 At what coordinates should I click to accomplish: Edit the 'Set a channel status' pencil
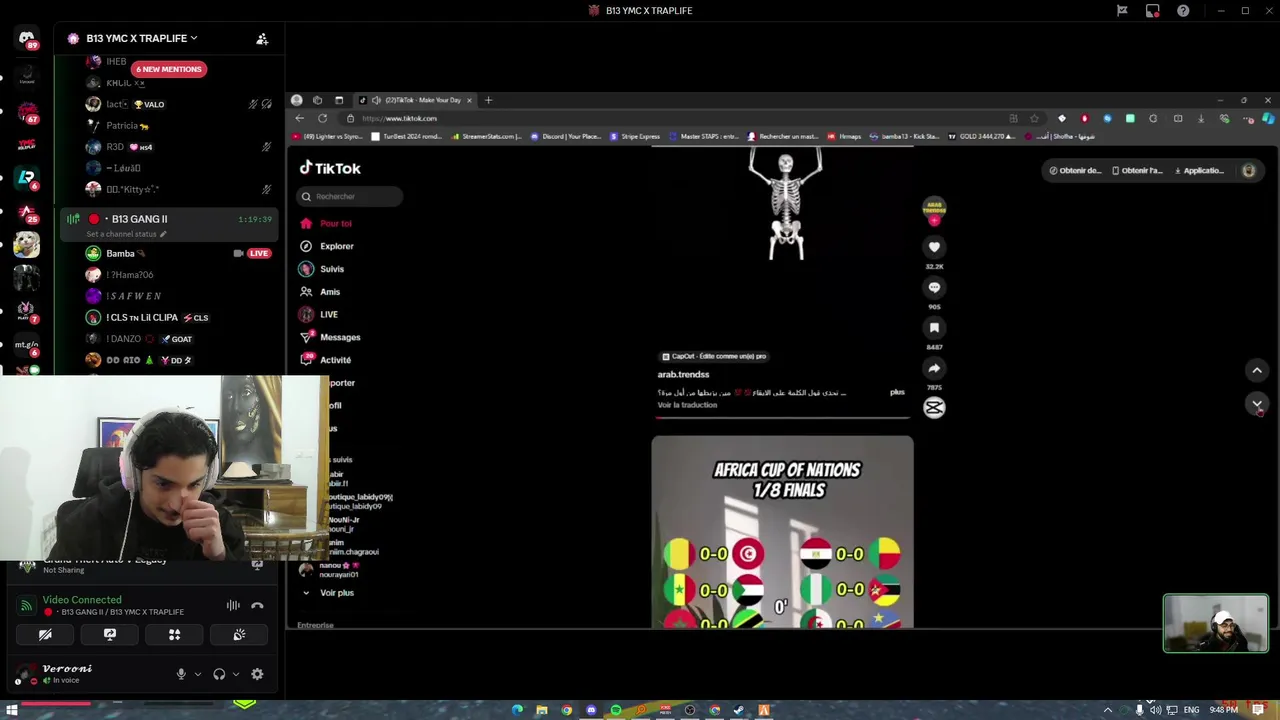click(x=163, y=234)
